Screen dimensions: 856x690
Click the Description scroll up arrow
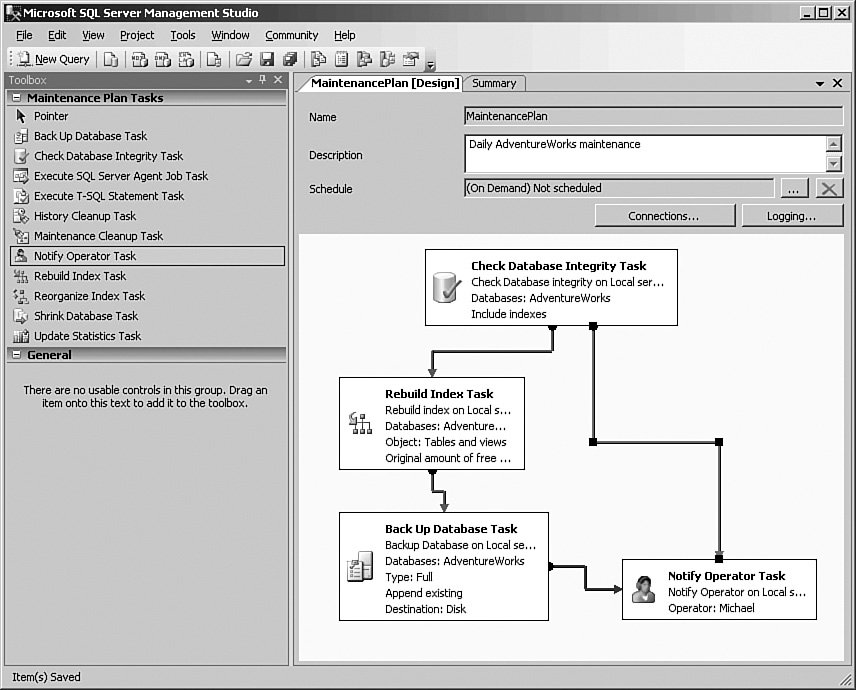(x=834, y=144)
